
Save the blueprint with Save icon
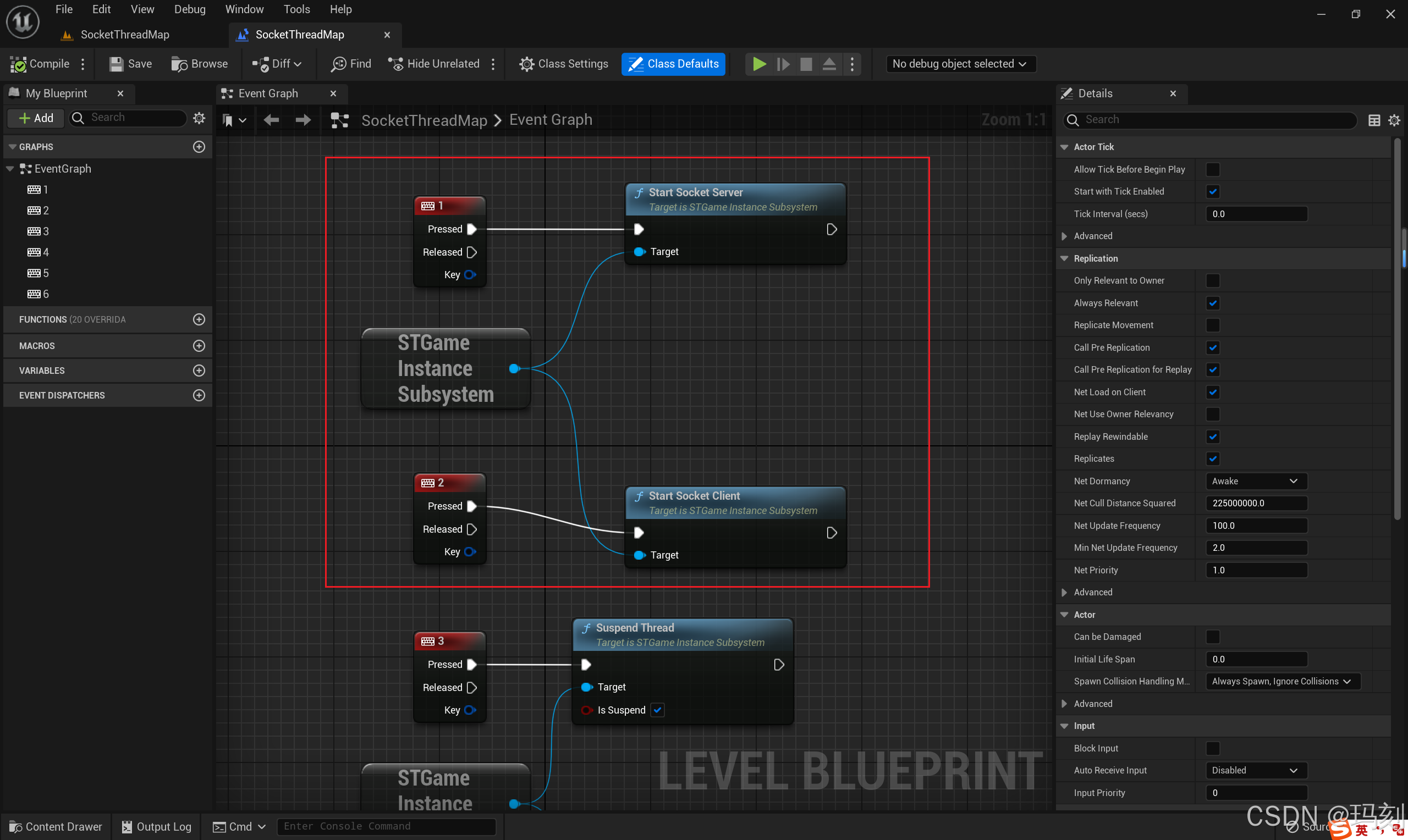(116, 64)
